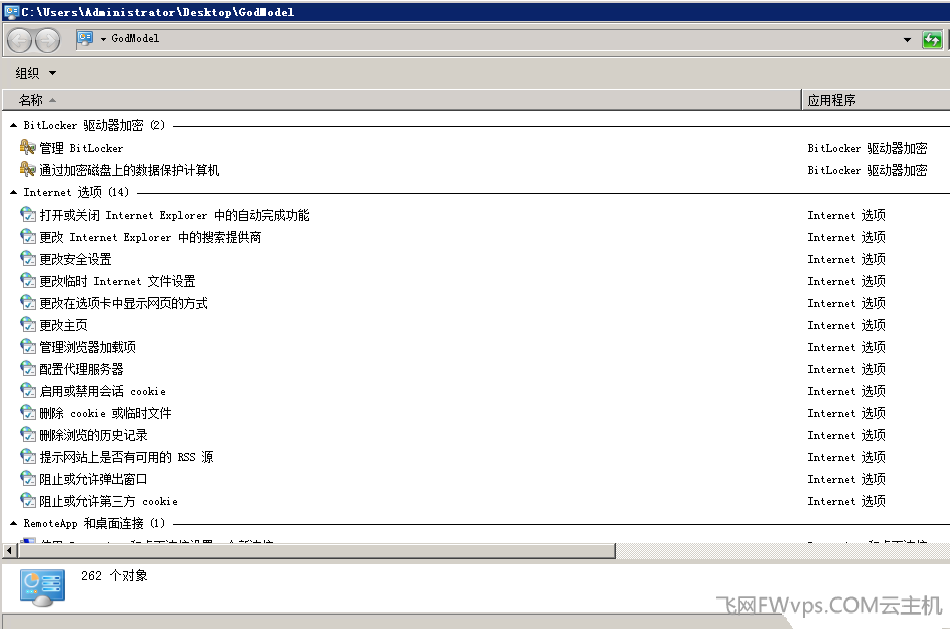Click Internet 选项 cell in 更改主页 row
The image size is (950, 629).
click(x=846, y=326)
